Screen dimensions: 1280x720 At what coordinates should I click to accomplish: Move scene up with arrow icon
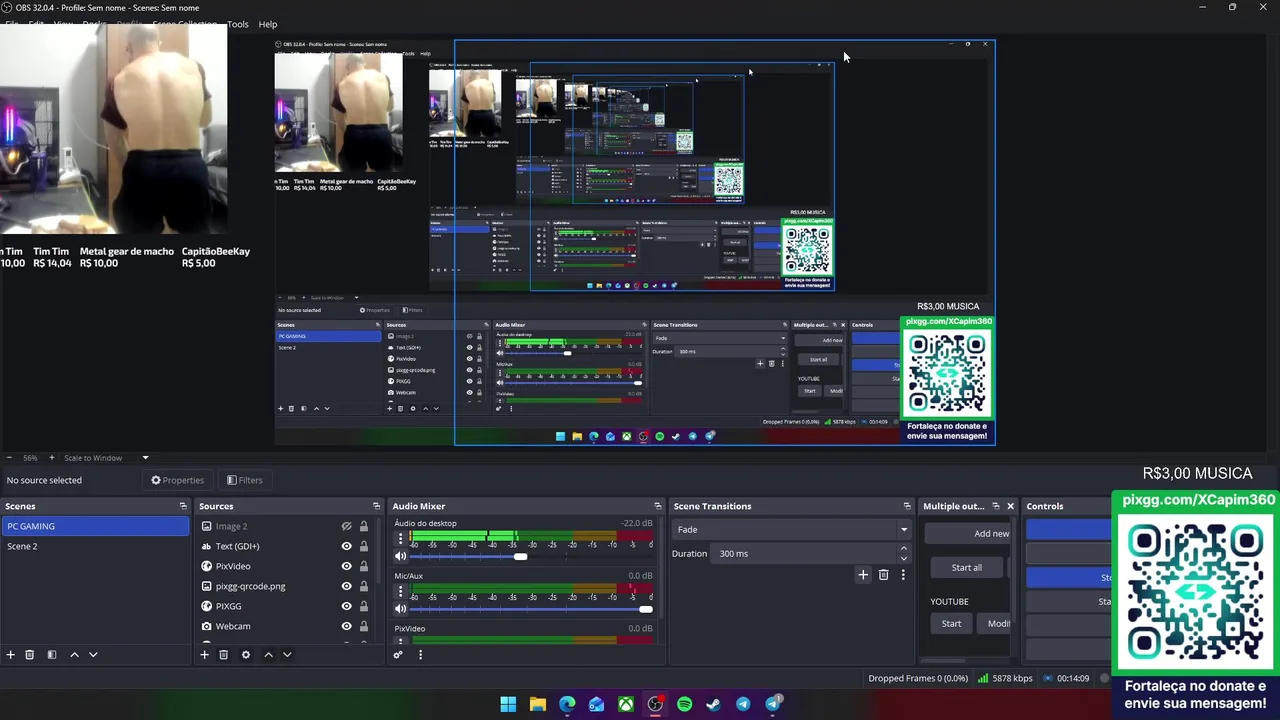74,655
